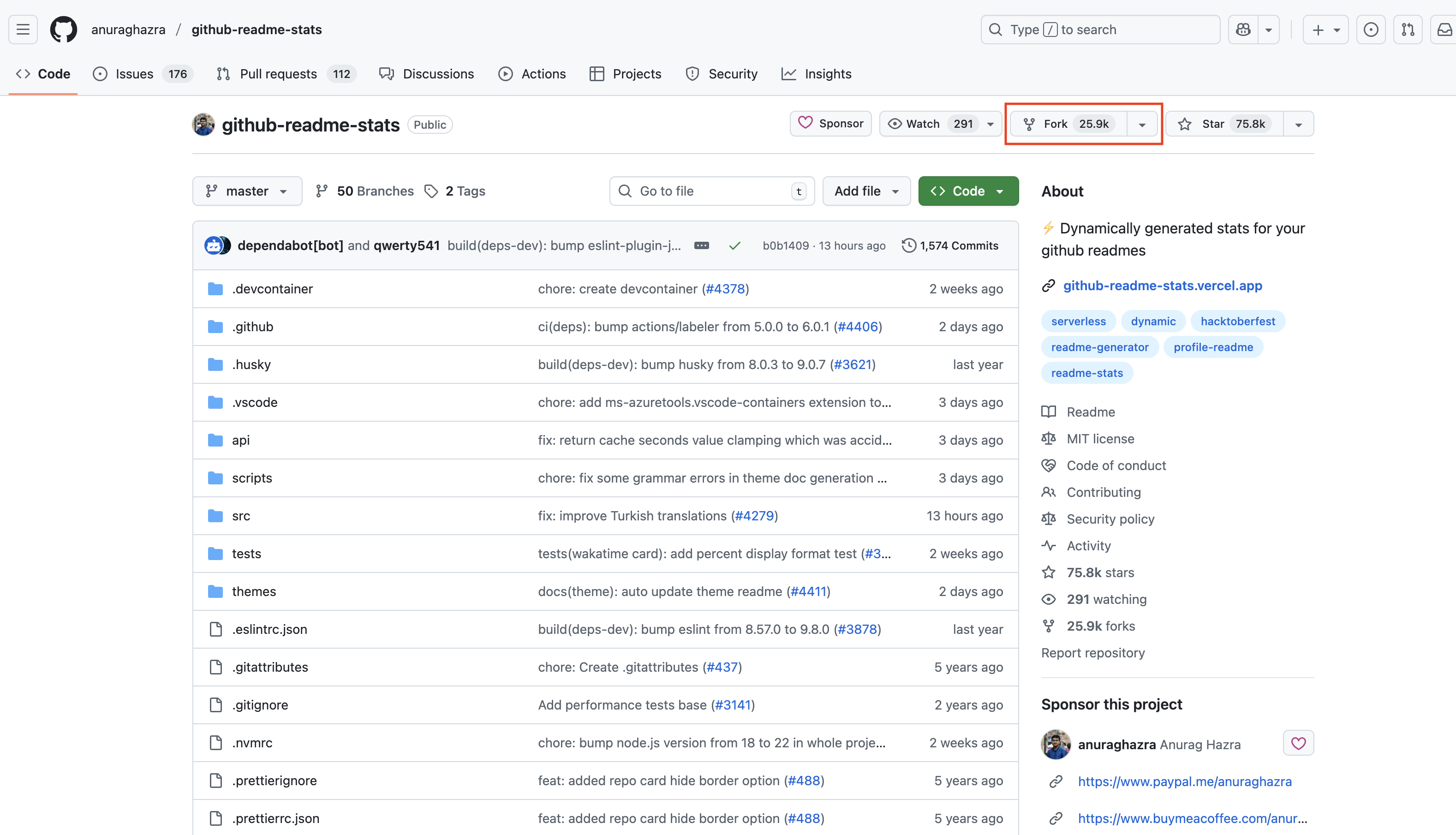Click the Sponsor heart button for anuraghazra
Image resolution: width=1456 pixels, height=835 pixels.
click(1298, 743)
